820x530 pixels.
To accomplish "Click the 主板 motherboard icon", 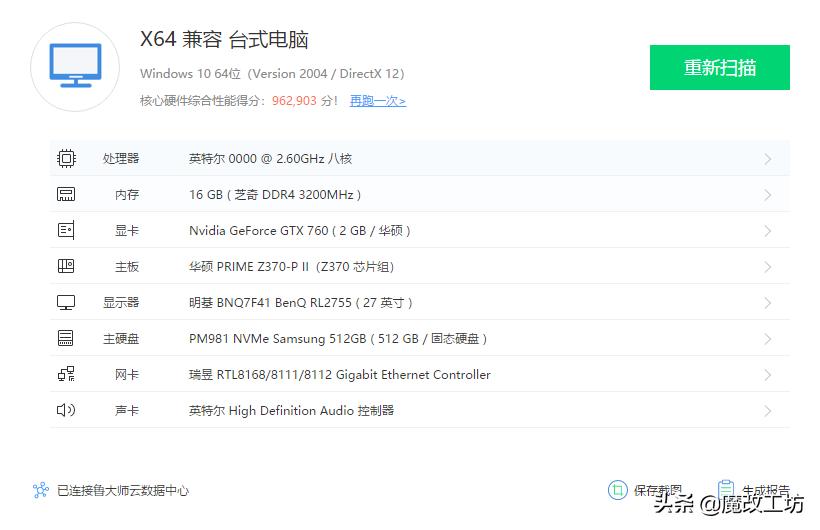I will [x=66, y=266].
